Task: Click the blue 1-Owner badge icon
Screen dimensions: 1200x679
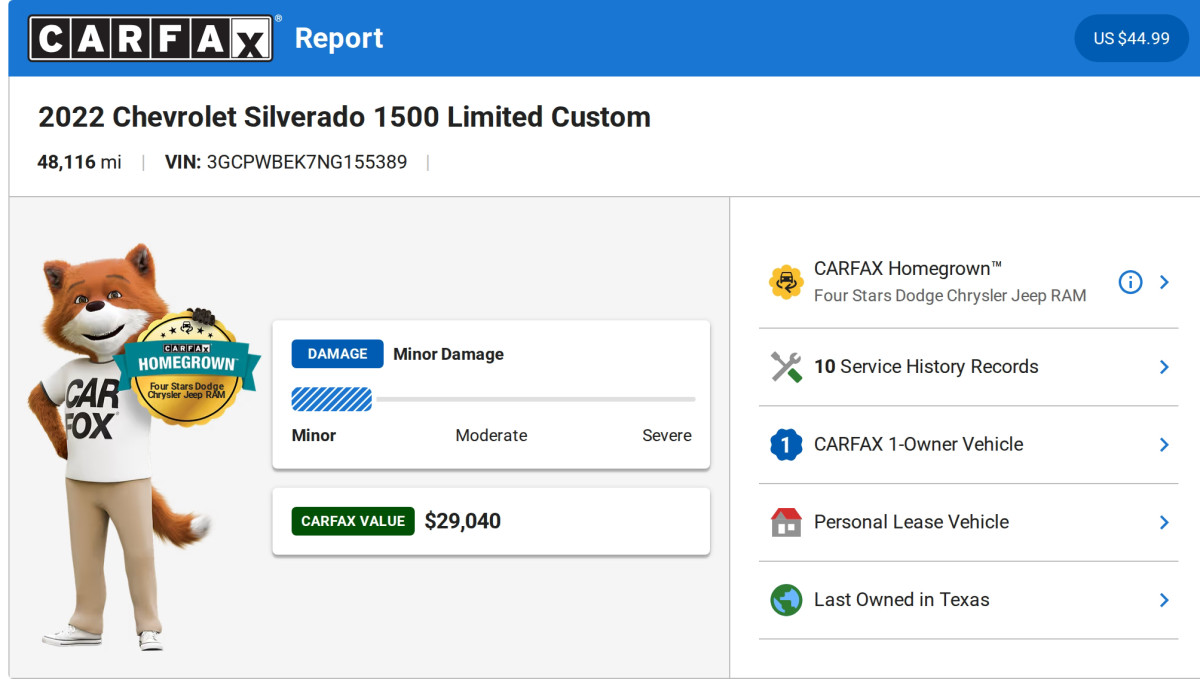Action: [786, 444]
